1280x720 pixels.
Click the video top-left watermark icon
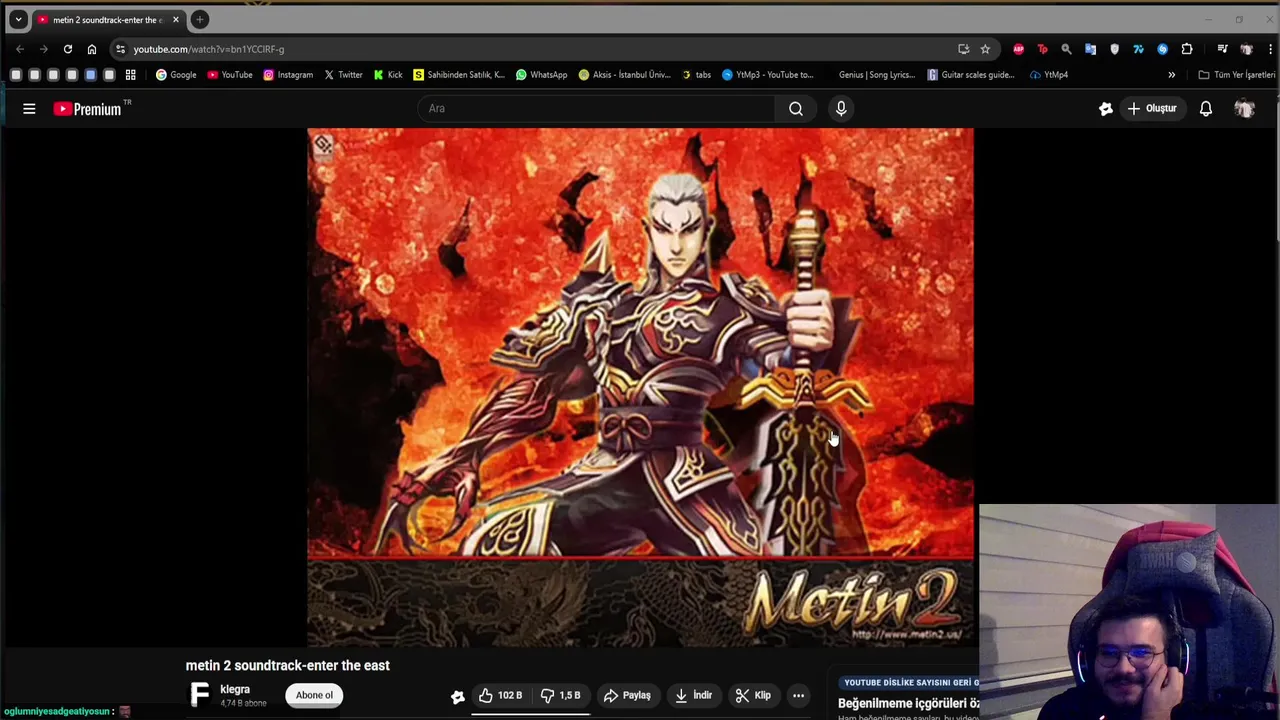pyautogui.click(x=322, y=145)
